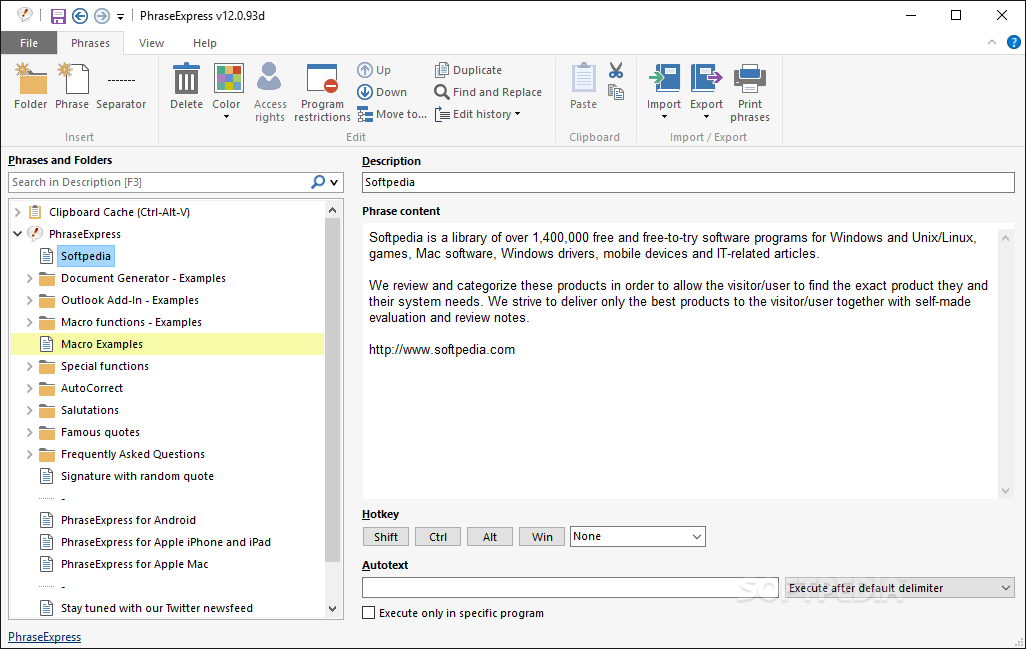The height and width of the screenshot is (649, 1026).
Task: Click Move to... in ribbon
Action: 392,114
